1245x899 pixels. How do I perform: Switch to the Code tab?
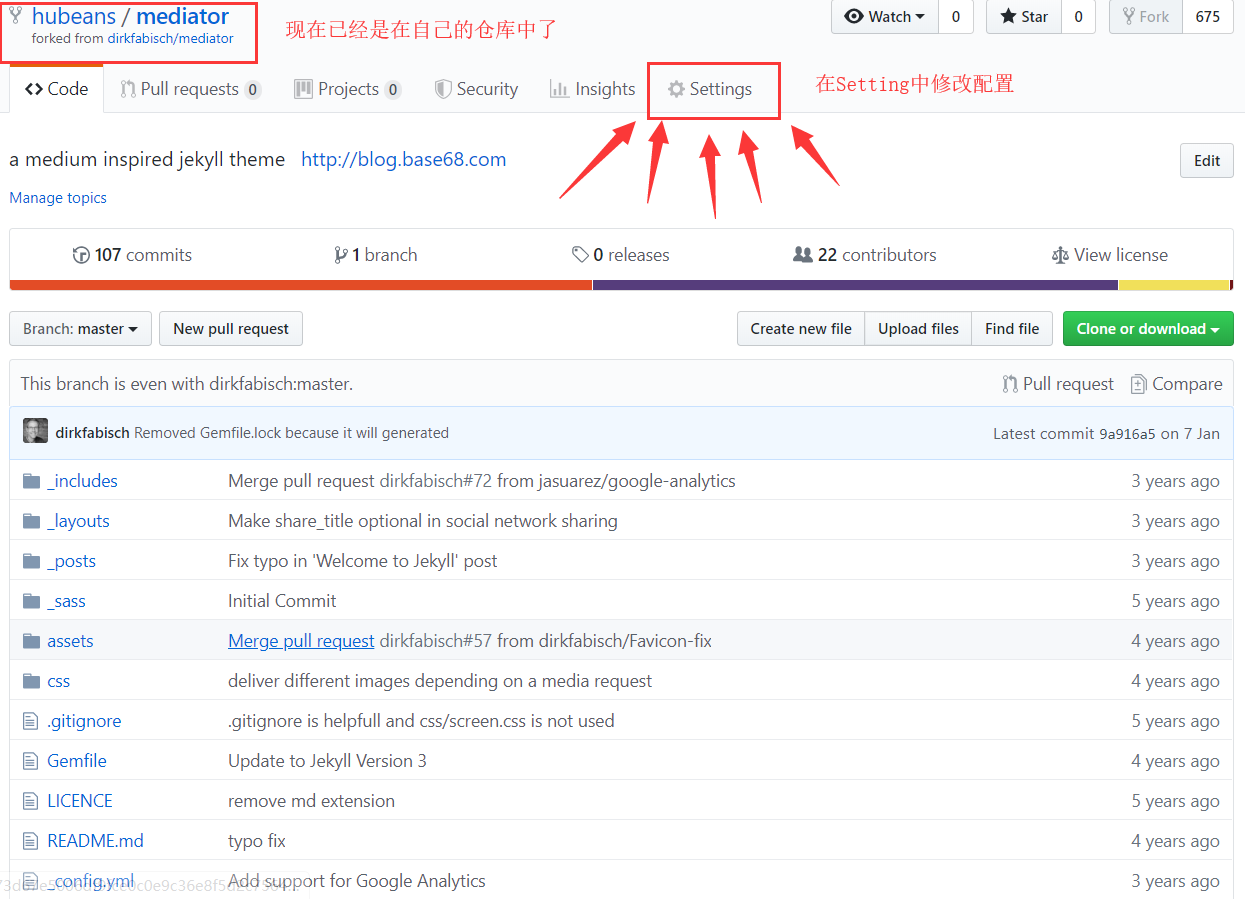pos(57,89)
